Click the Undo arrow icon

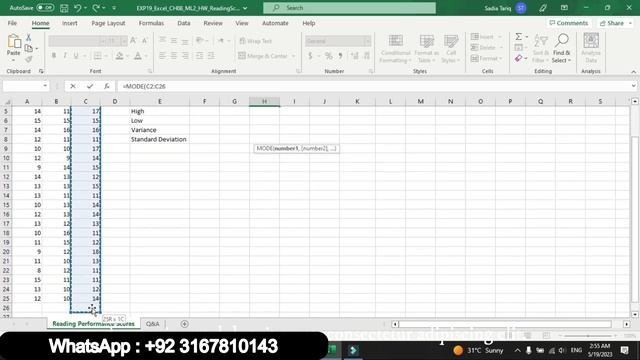(78, 8)
